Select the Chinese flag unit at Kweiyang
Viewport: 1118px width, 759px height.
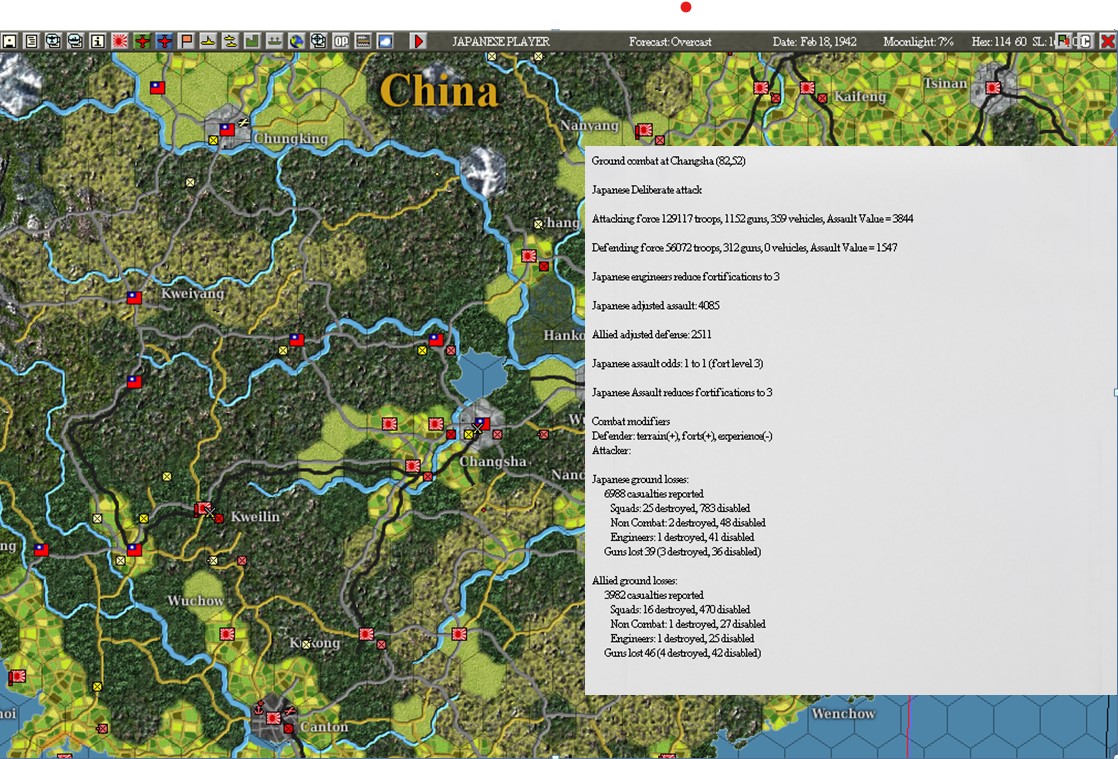pos(134,297)
